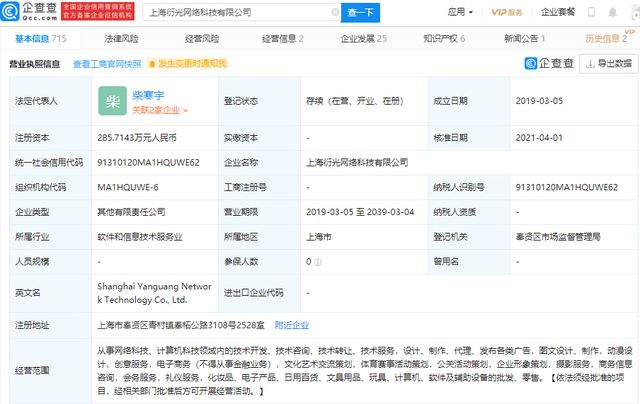This screenshot has height=404, width=640.
Task: Expand the 应用 dropdown menu
Action: (x=460, y=12)
